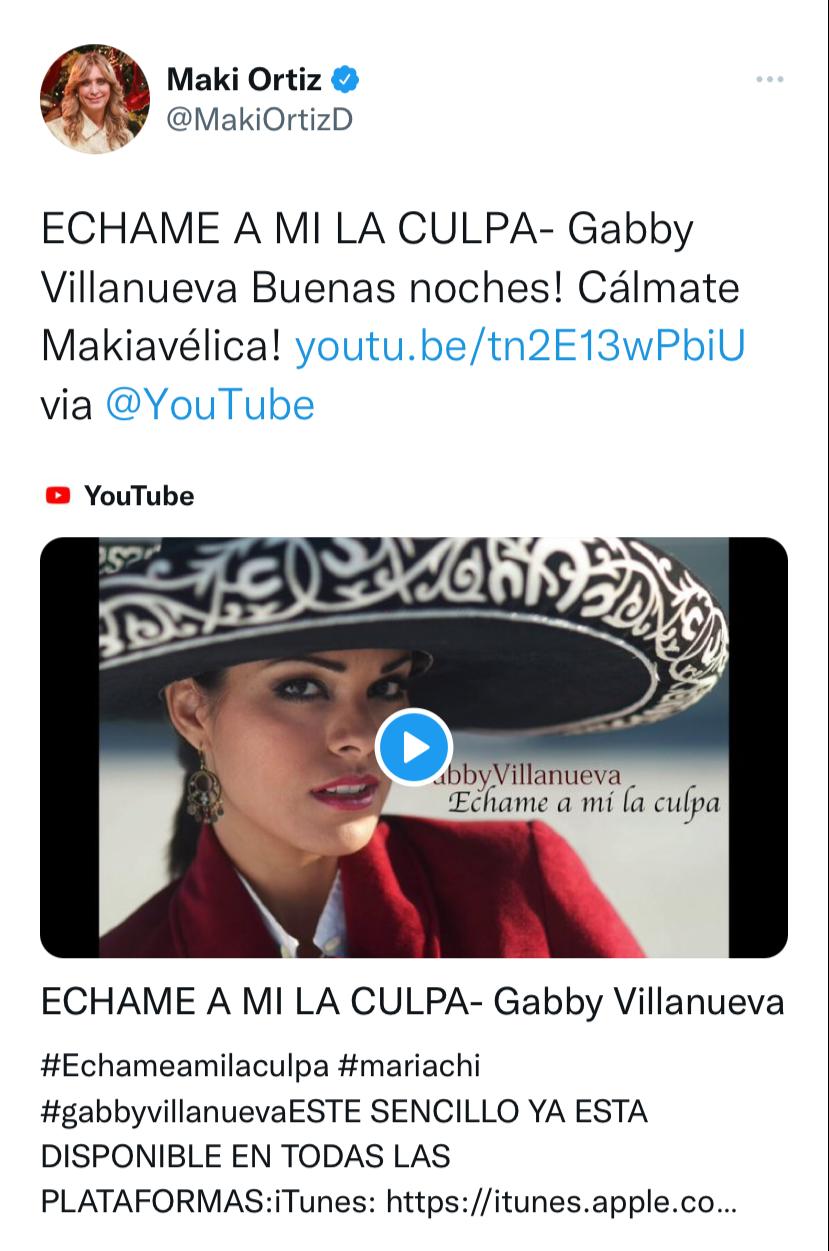Click the @MakiOrtizD handle

[x=259, y=119]
